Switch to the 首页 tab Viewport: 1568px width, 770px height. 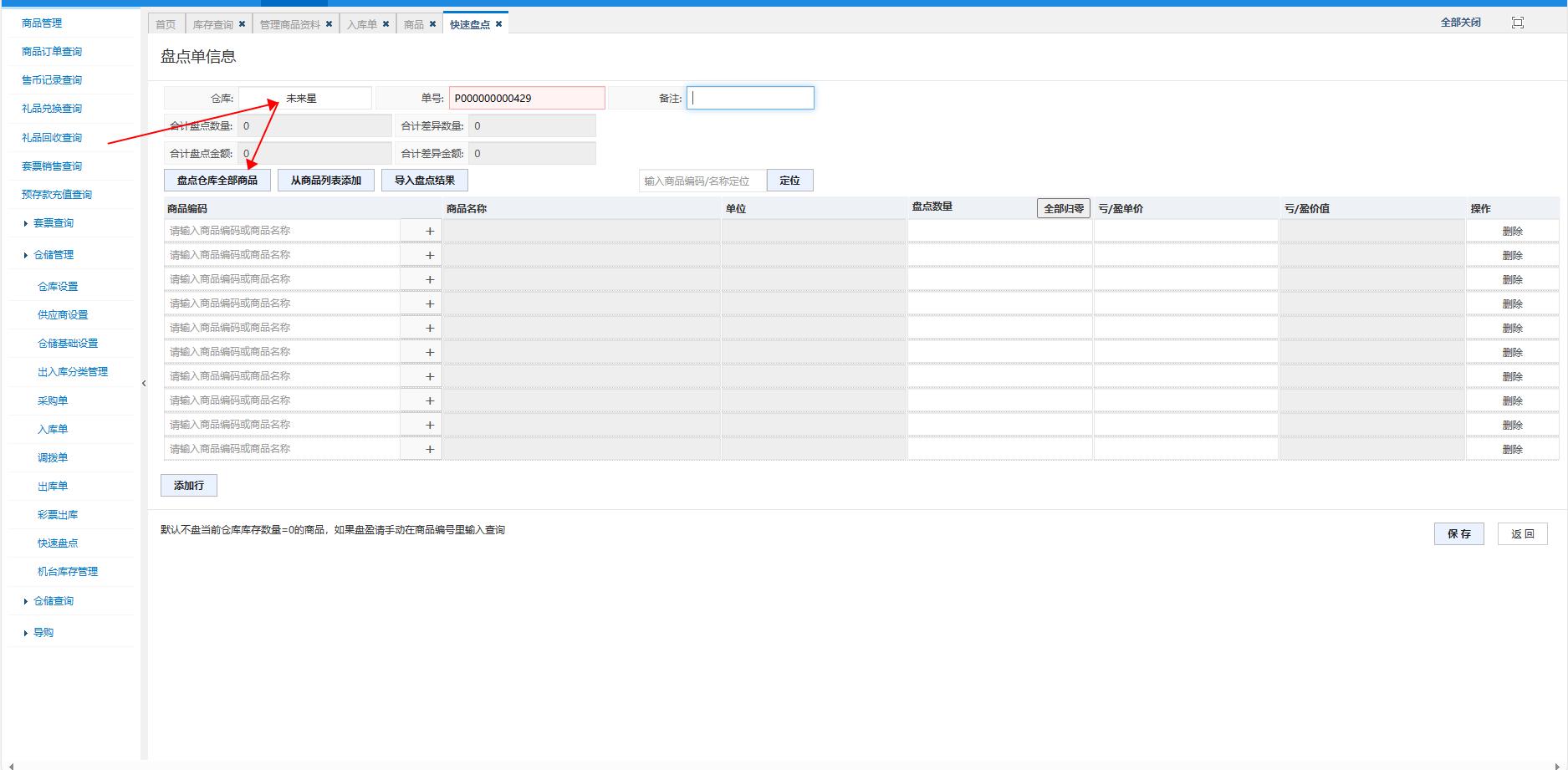(x=166, y=24)
